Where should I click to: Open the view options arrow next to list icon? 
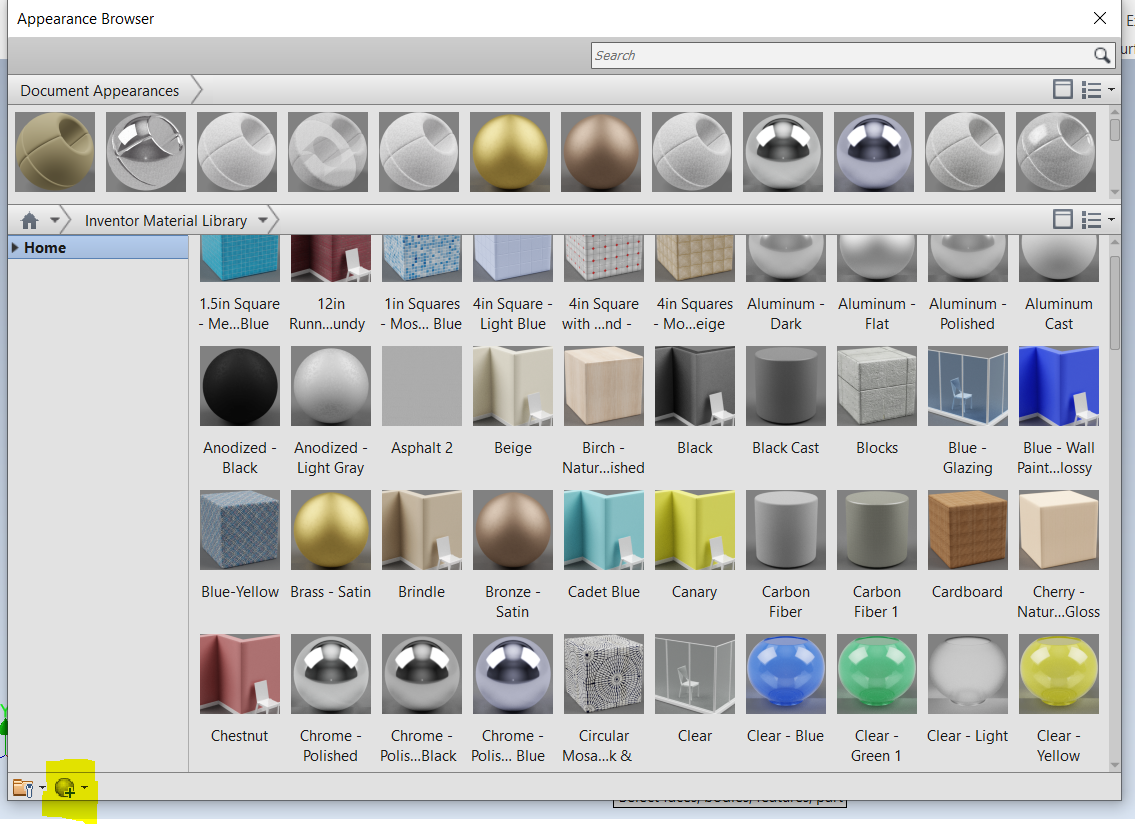[x=1110, y=220]
